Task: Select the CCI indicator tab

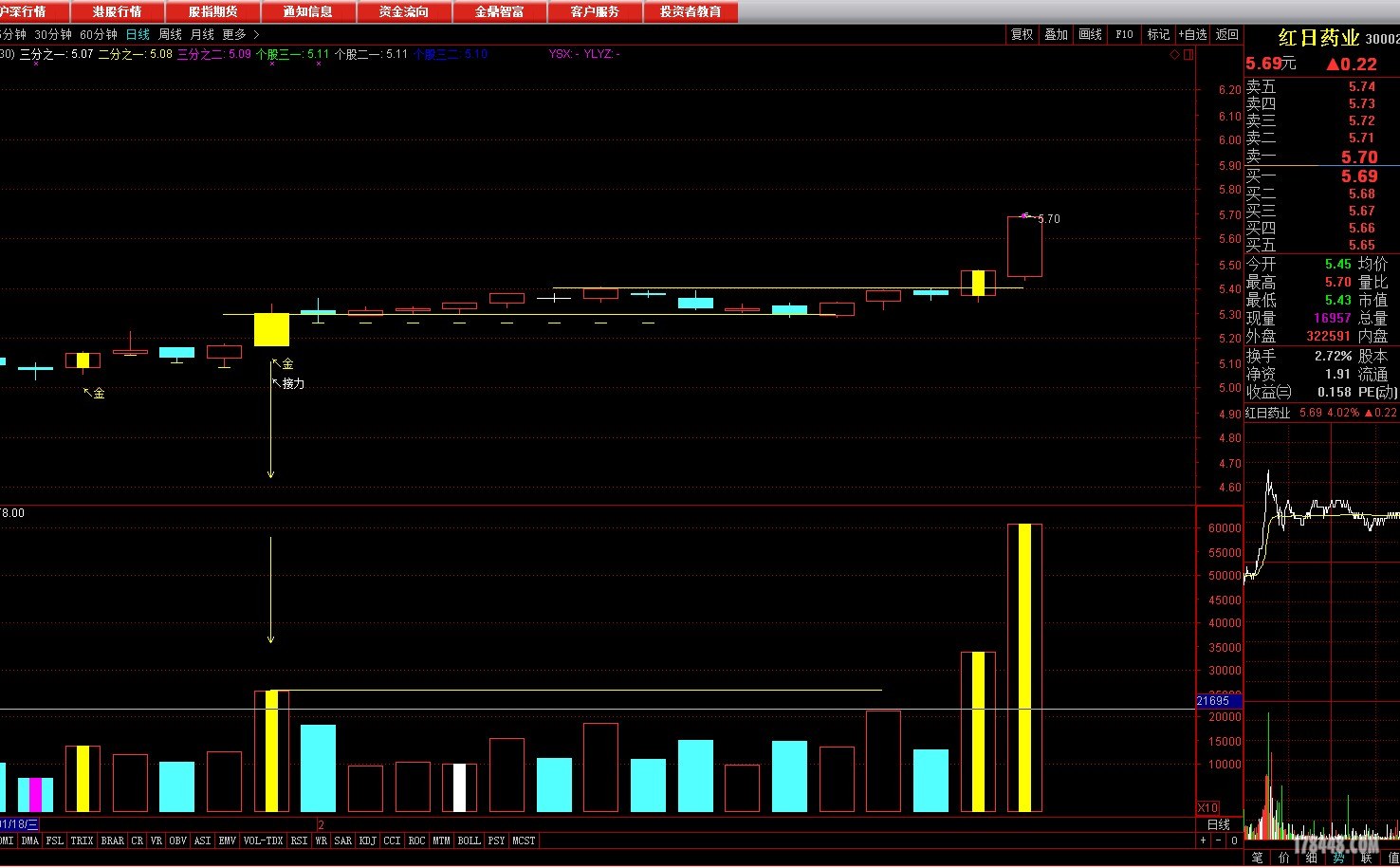Action: coord(392,840)
